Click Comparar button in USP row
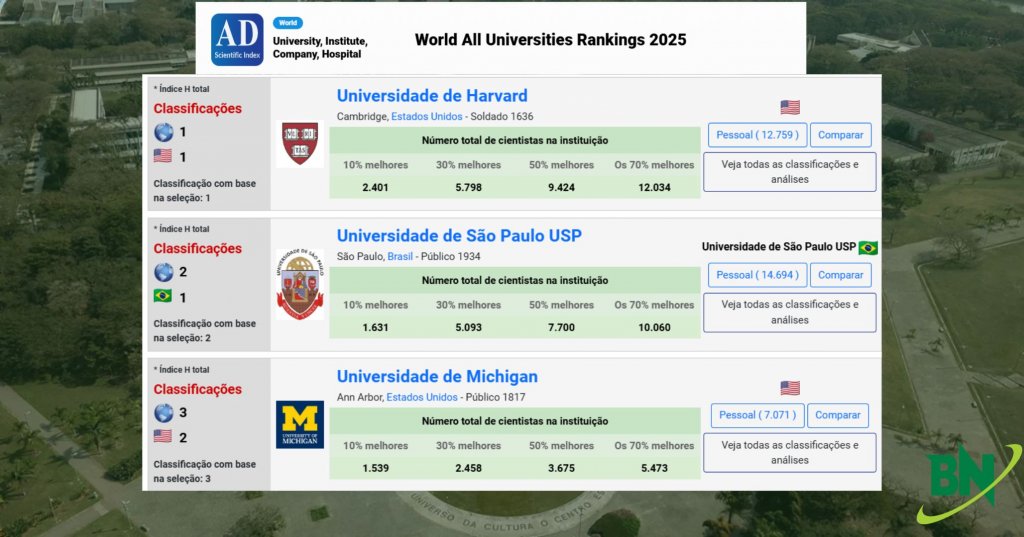The image size is (1024, 537). pos(840,275)
